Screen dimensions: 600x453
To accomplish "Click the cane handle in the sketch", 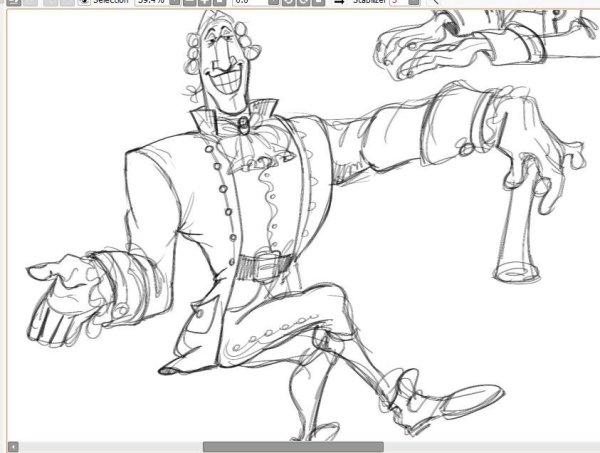I will coord(522,180).
